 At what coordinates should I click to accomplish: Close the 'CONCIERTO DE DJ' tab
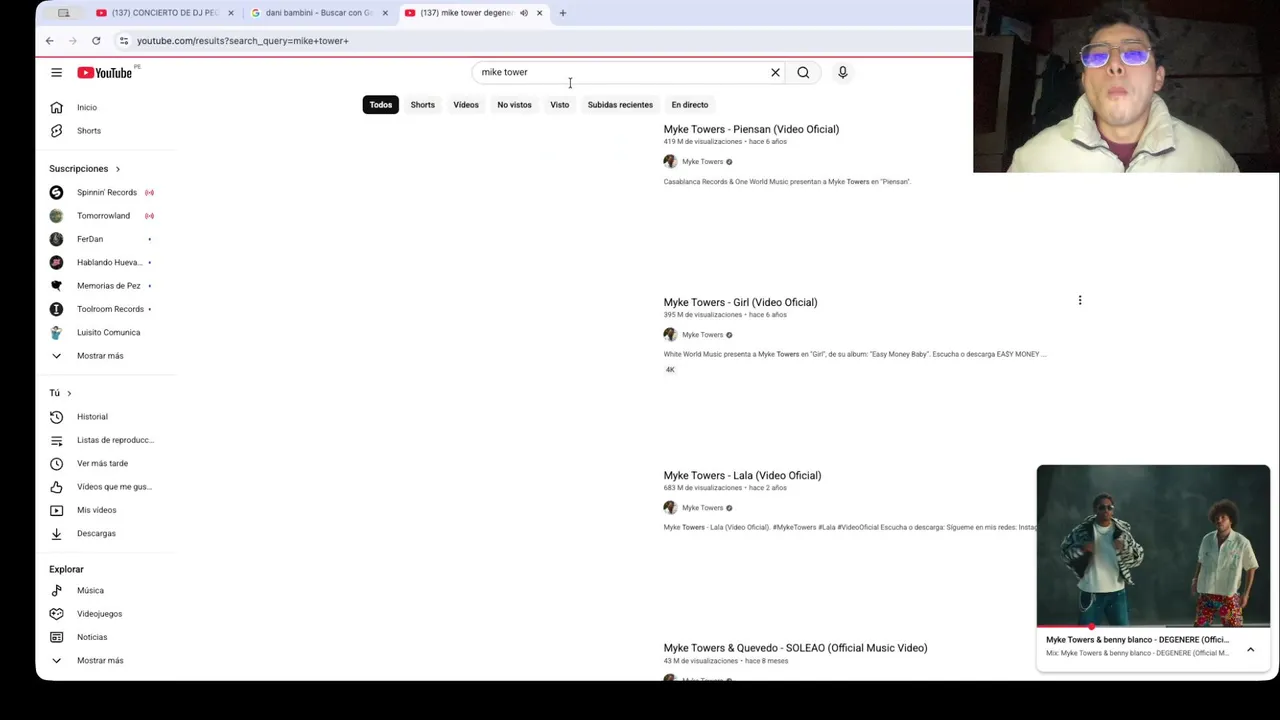tap(231, 13)
